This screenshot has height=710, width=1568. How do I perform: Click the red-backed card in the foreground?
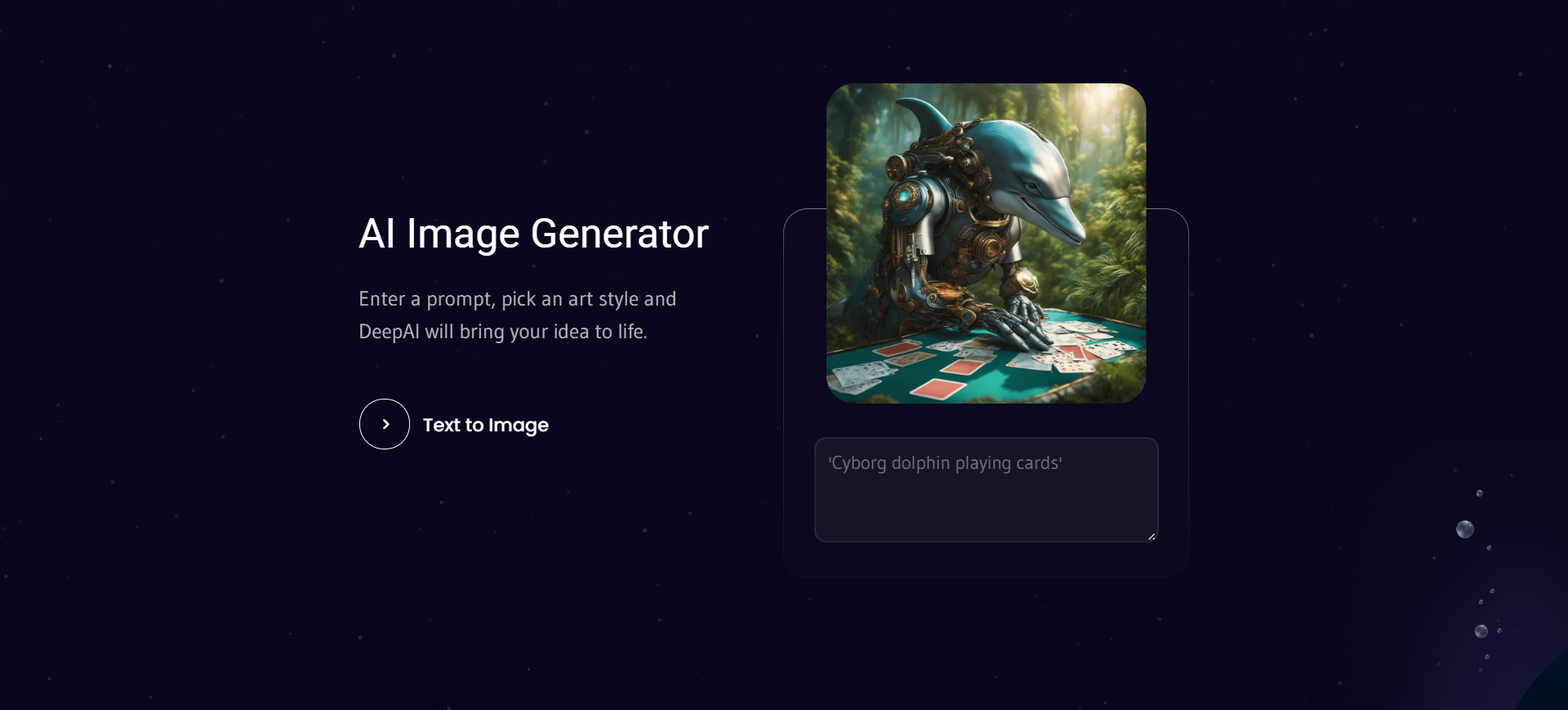coord(938,388)
